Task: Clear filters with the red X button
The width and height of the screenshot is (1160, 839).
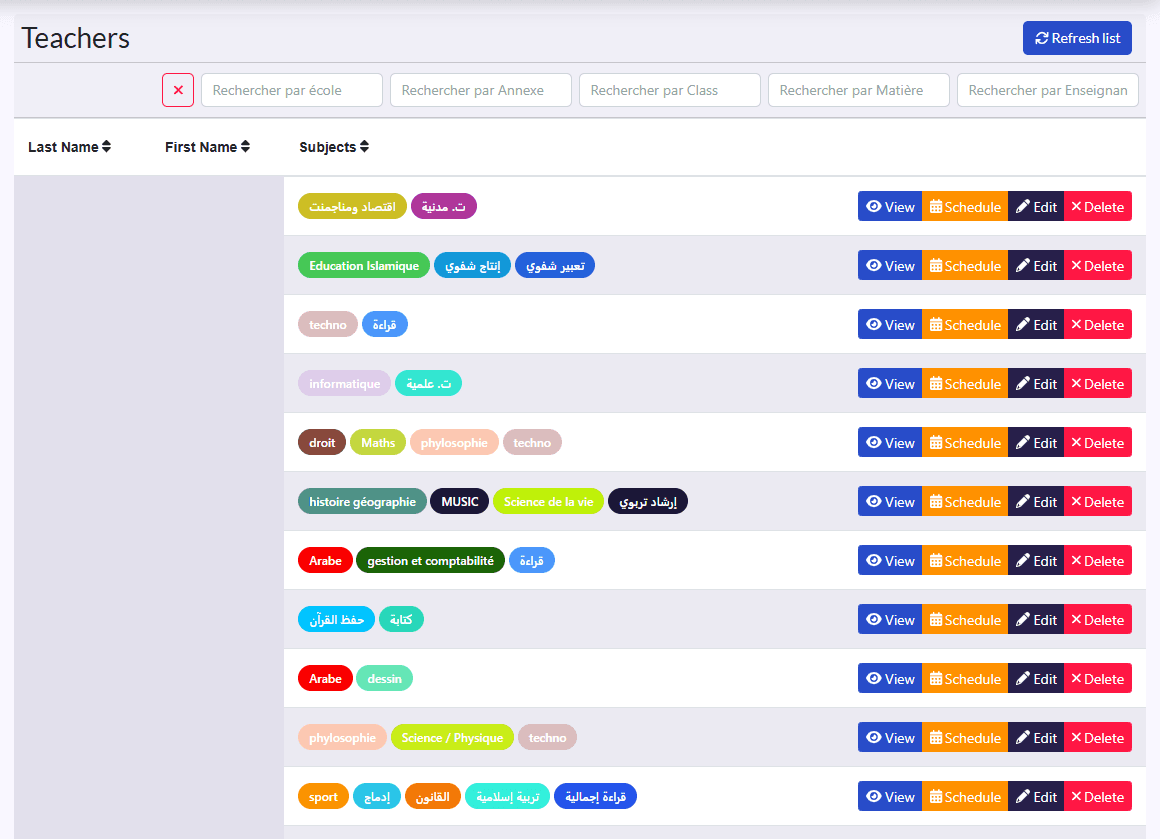Action: coord(178,90)
